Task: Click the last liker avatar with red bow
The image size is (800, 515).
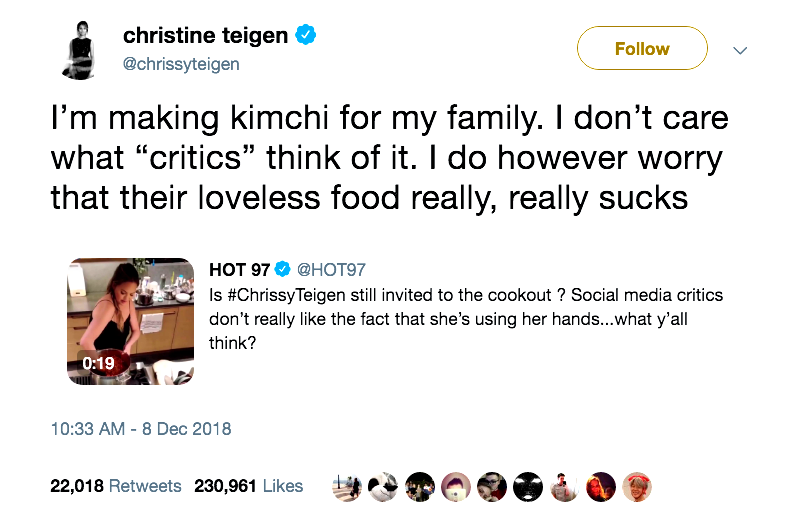Action: pyautogui.click(x=636, y=486)
